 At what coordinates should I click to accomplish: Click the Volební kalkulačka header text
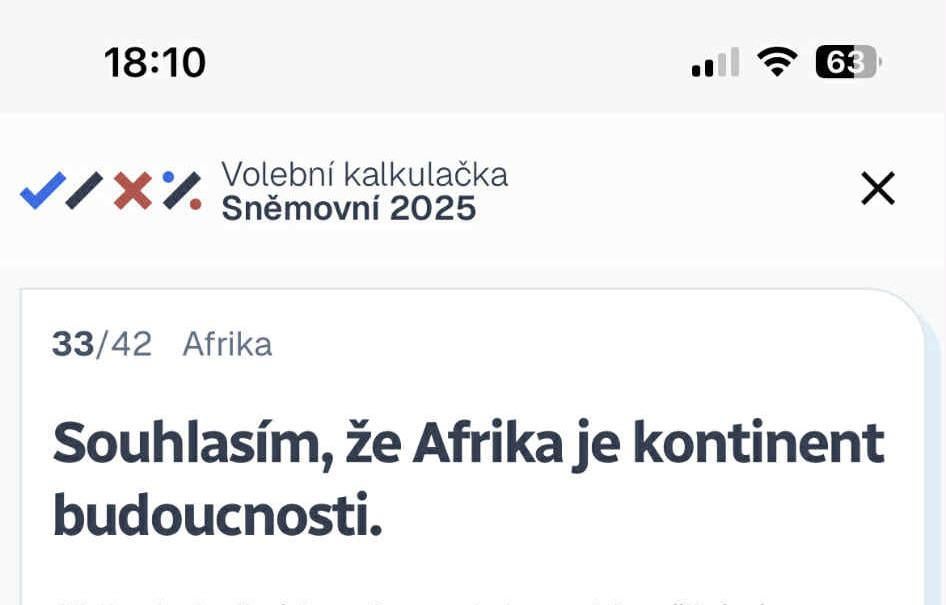(x=364, y=177)
